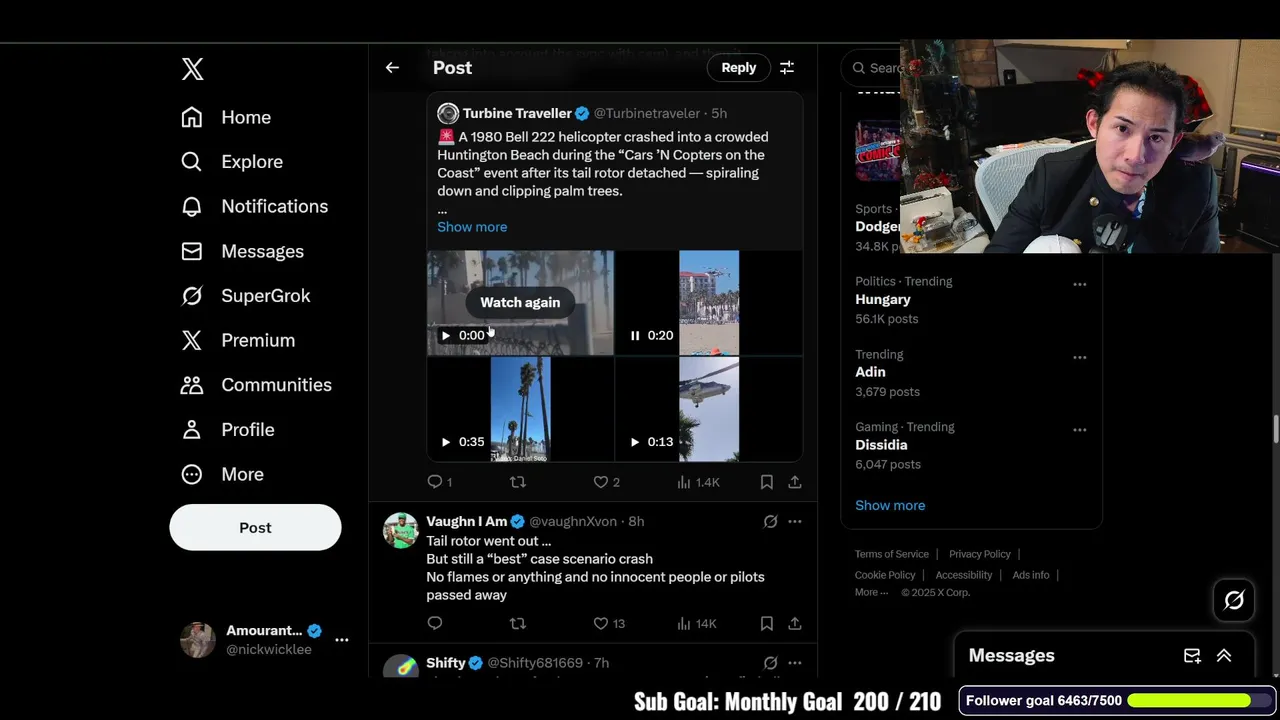
Task: Open floating Grok button
Action: pyautogui.click(x=1234, y=600)
